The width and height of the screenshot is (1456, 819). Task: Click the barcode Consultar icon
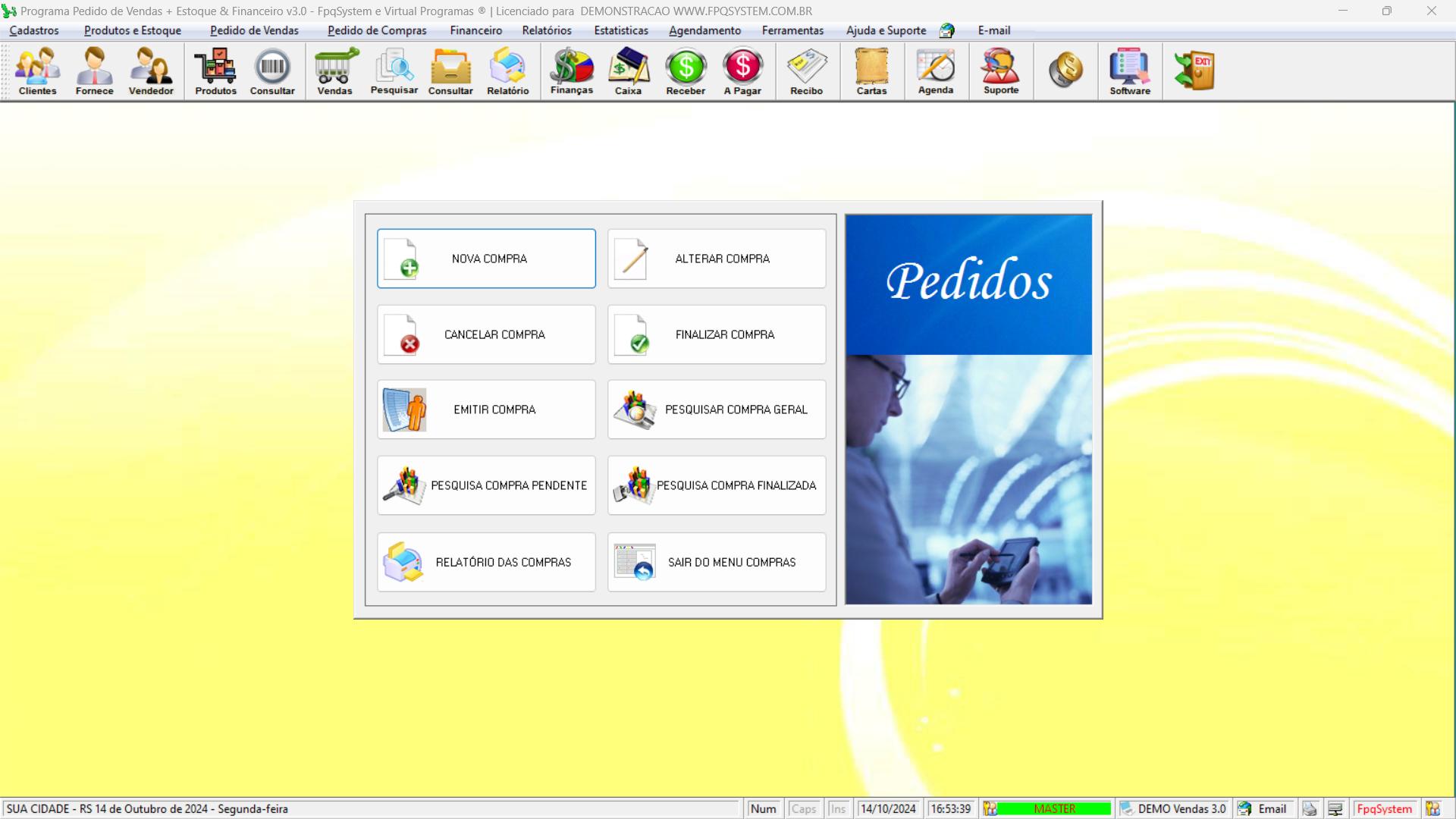point(272,71)
